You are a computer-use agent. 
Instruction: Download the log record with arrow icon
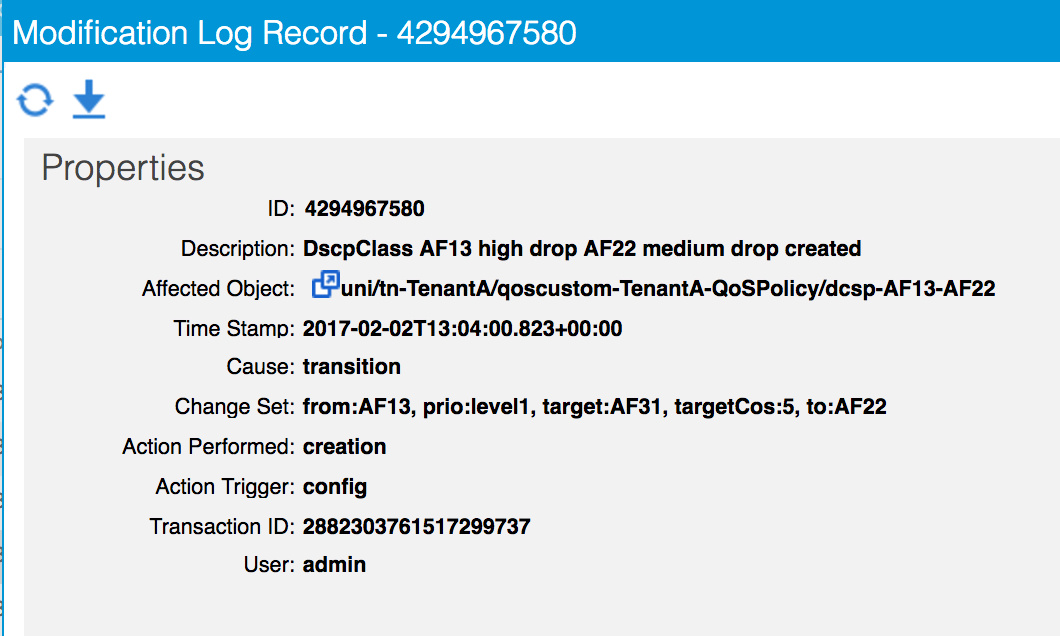coord(89,99)
